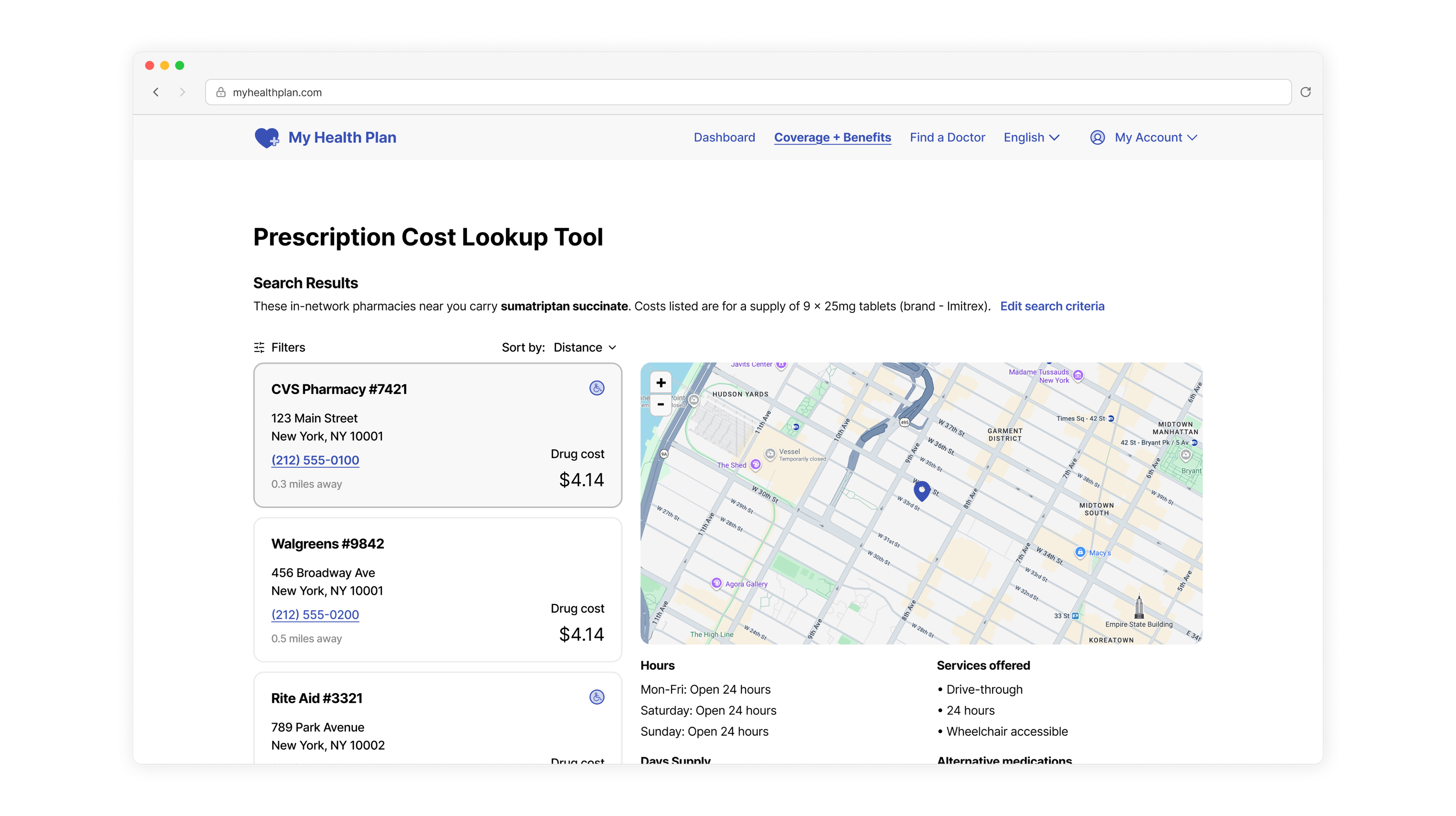Open Coverage + Benefits menu item
Viewport: 1456px width, 816px height.
pyautogui.click(x=832, y=137)
